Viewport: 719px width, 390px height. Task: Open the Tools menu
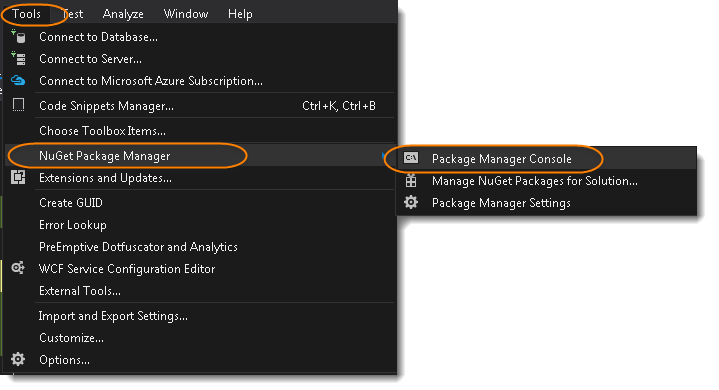point(27,14)
